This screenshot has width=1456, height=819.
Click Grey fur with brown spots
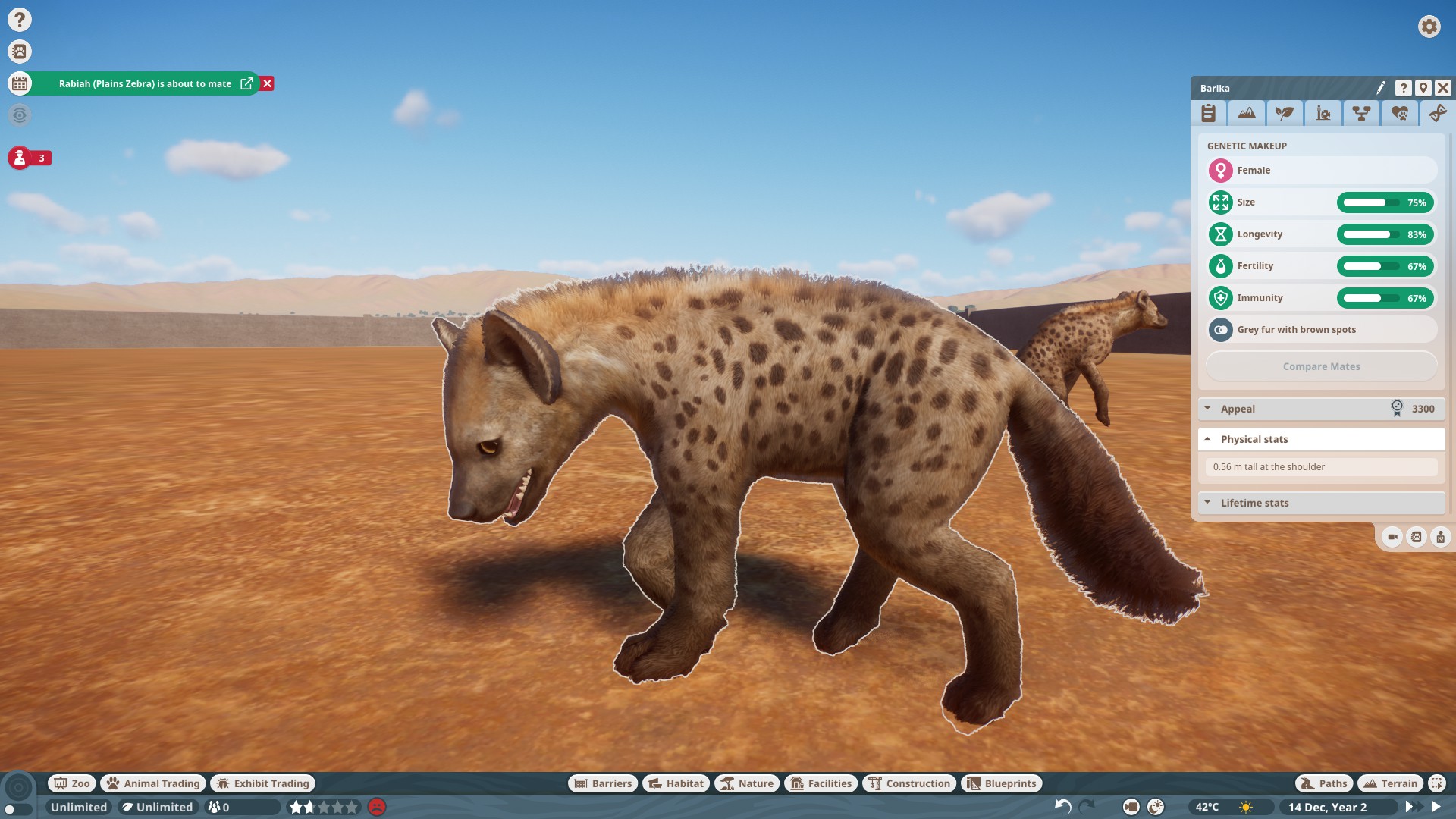pos(1296,330)
